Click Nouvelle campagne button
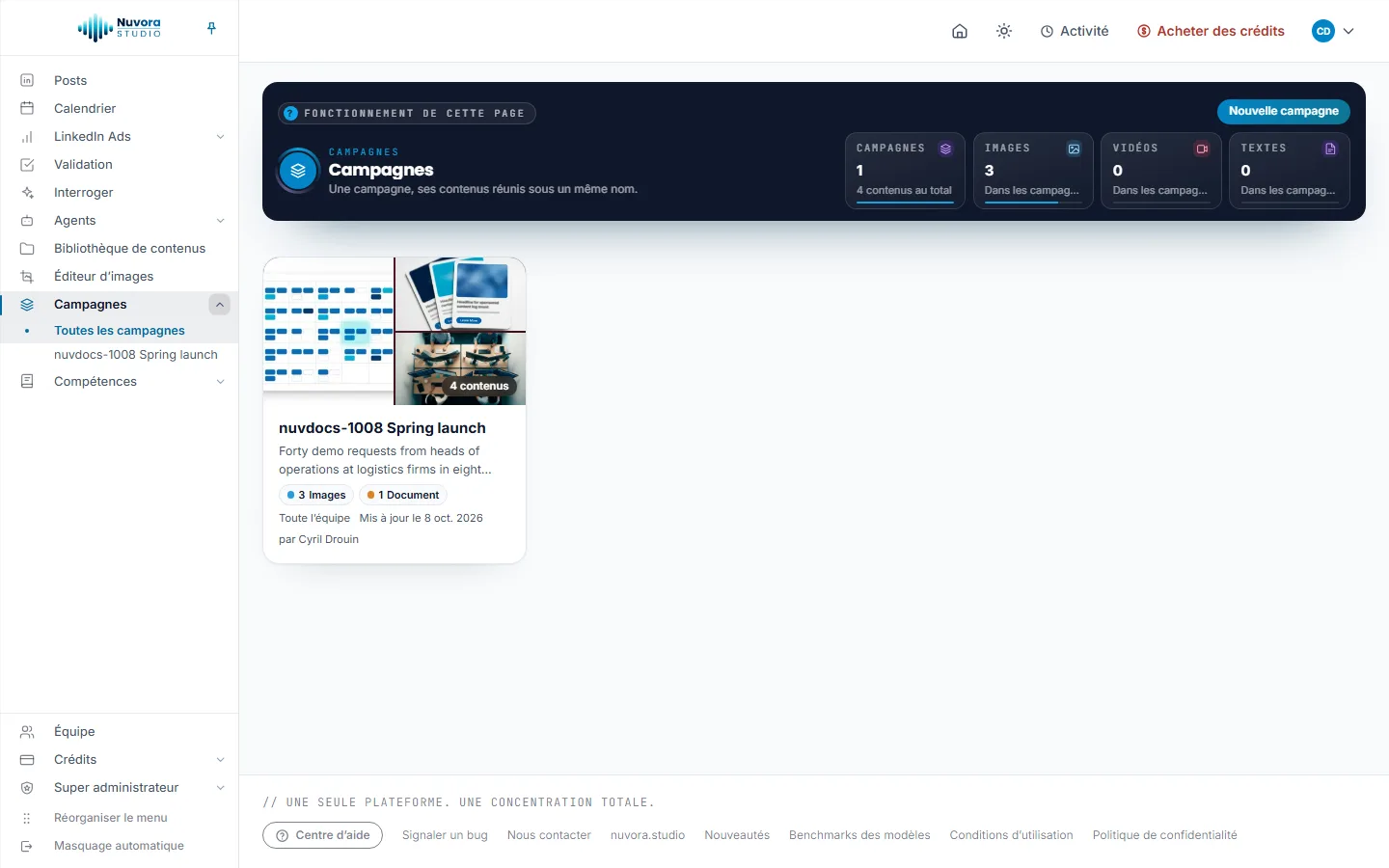 [1283, 111]
